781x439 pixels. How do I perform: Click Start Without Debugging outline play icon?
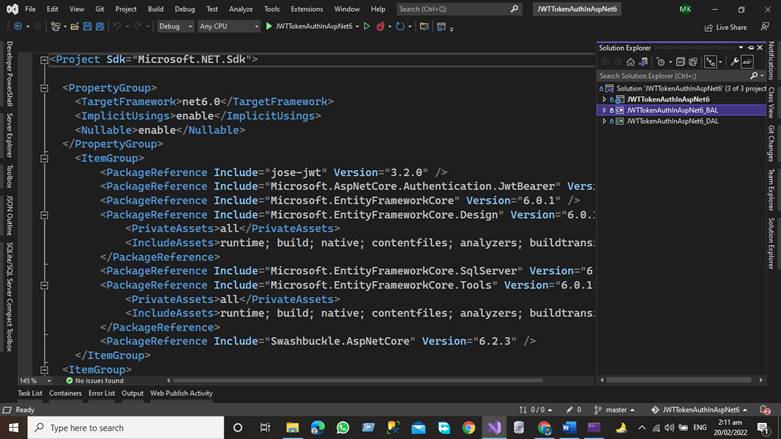[x=367, y=26]
